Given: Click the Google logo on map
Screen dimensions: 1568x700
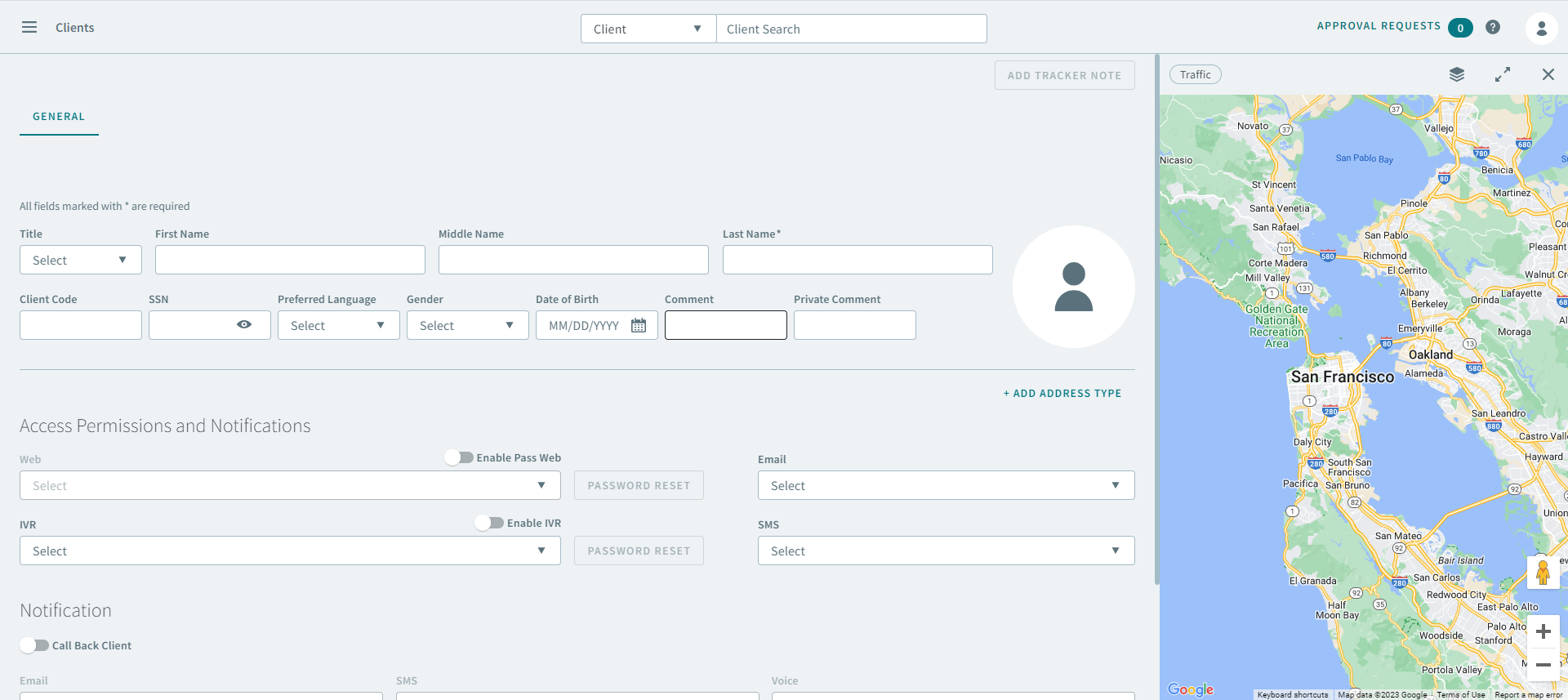Looking at the screenshot, I should pyautogui.click(x=1191, y=689).
